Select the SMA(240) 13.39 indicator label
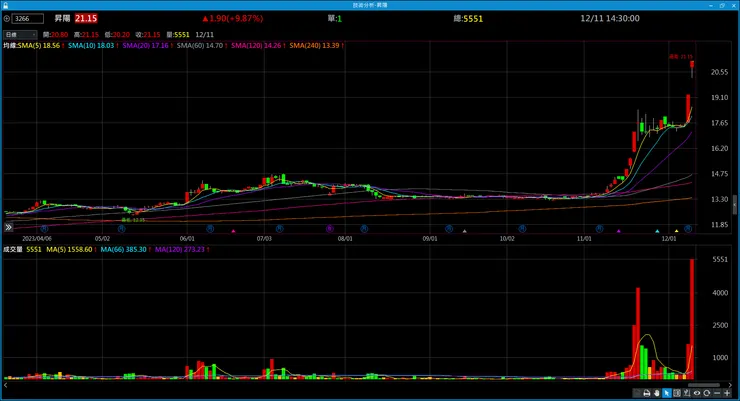The width and height of the screenshot is (740, 401). tap(314, 46)
